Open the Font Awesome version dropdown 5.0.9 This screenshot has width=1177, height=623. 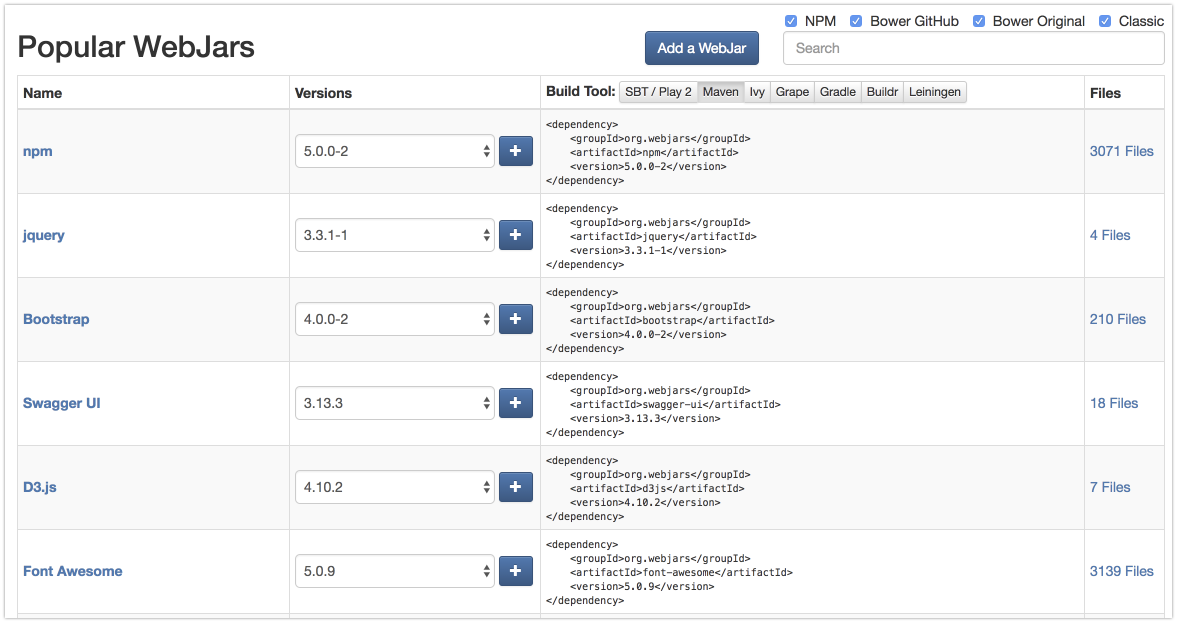(x=395, y=571)
